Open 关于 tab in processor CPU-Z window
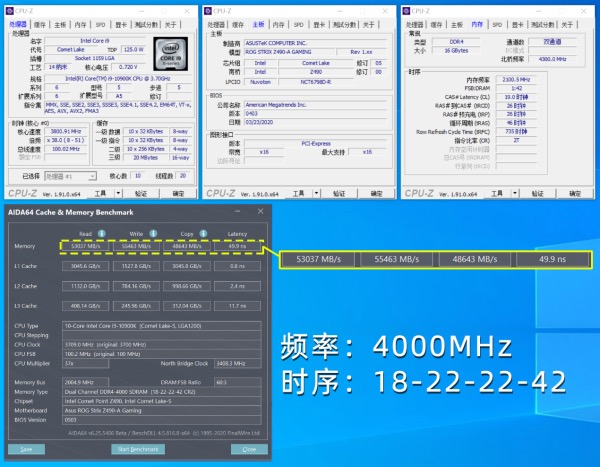 coord(170,25)
